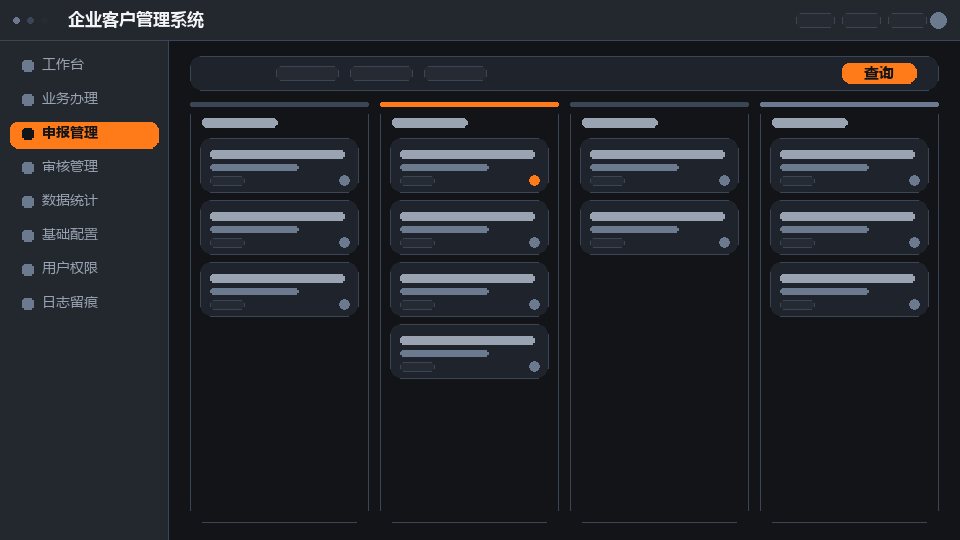Click the square icon beside 基础配置
The width and height of the screenshot is (960, 540).
[28, 235]
